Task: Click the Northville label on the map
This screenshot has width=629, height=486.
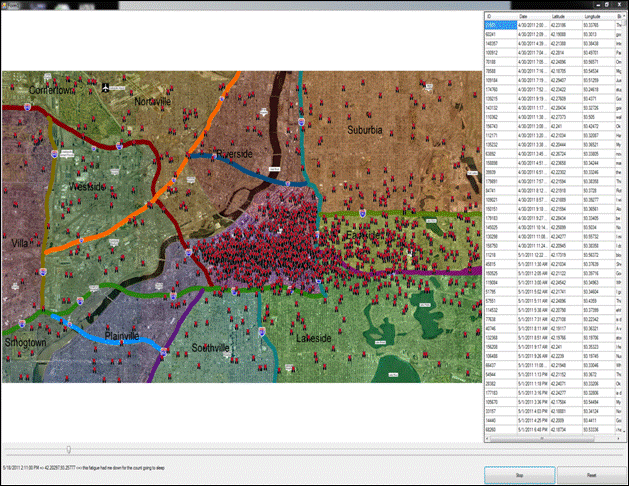Action: [x=153, y=102]
